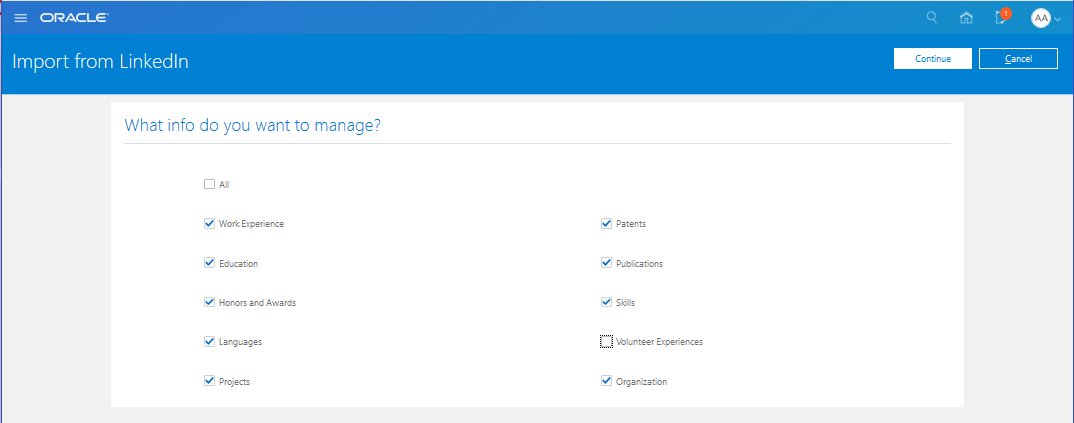Toggle the Education checkbox
The height and width of the screenshot is (423, 1074).
tap(209, 263)
